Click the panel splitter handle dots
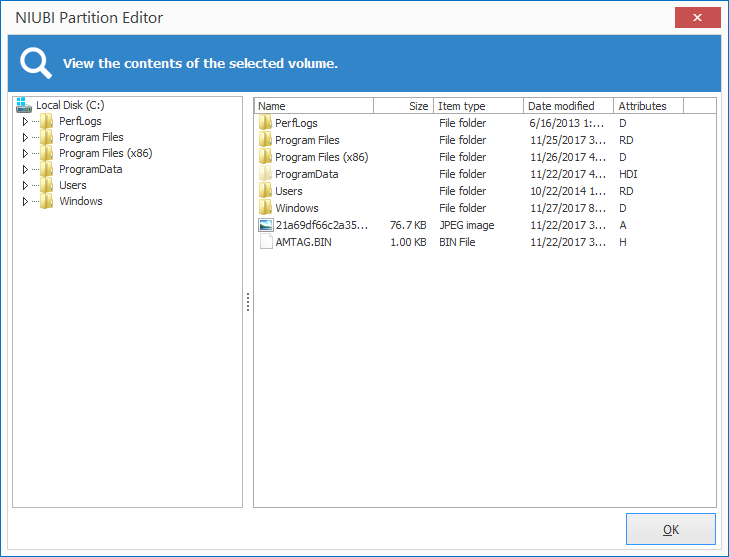 pyautogui.click(x=248, y=302)
